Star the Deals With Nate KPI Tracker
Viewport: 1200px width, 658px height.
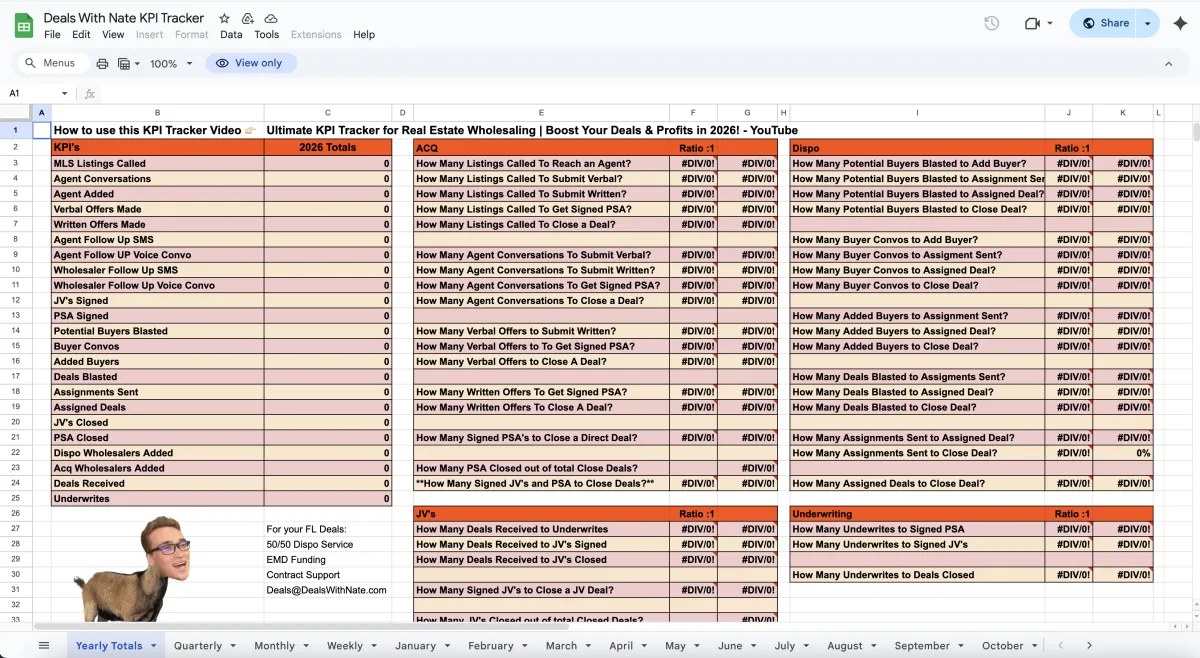[x=224, y=18]
